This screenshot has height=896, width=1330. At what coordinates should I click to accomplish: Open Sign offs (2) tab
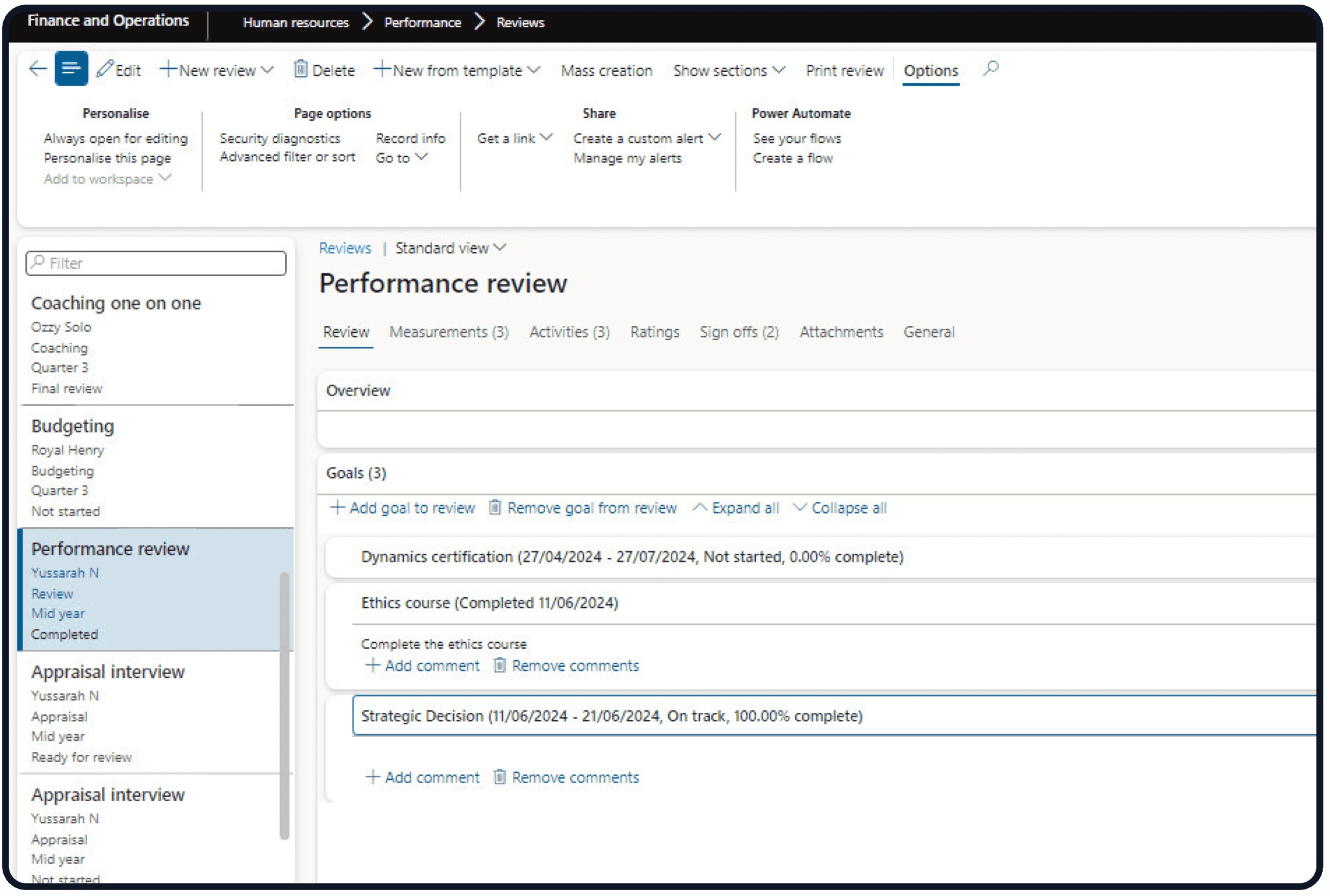739,332
